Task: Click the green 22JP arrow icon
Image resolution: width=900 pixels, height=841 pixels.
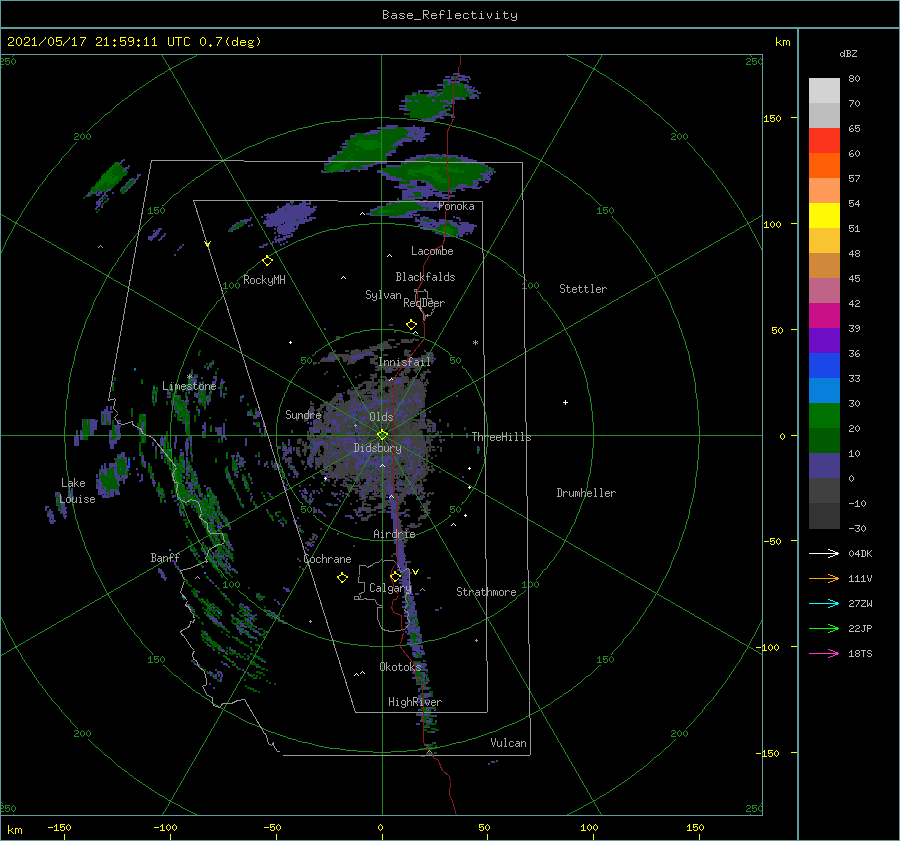Action: pos(824,629)
